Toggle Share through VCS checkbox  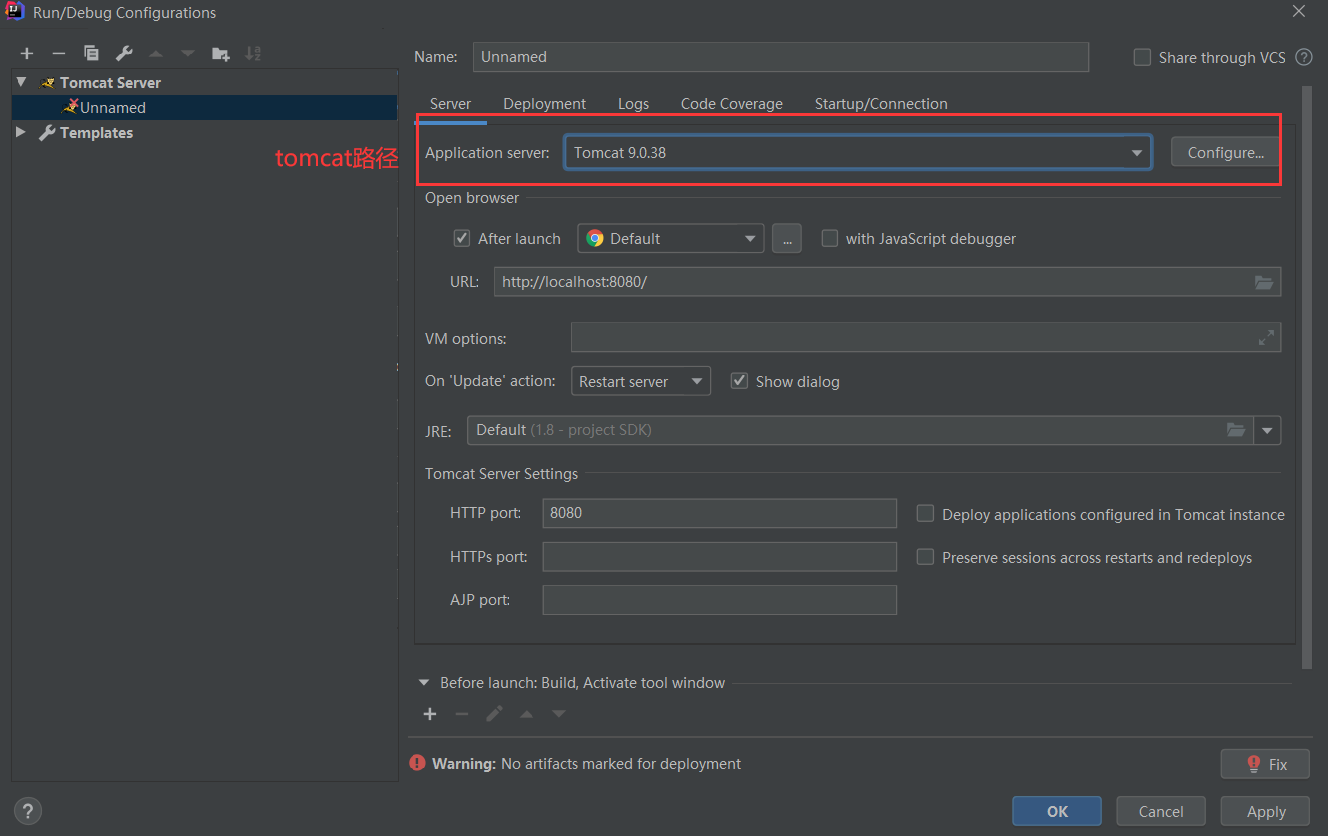pos(1142,57)
